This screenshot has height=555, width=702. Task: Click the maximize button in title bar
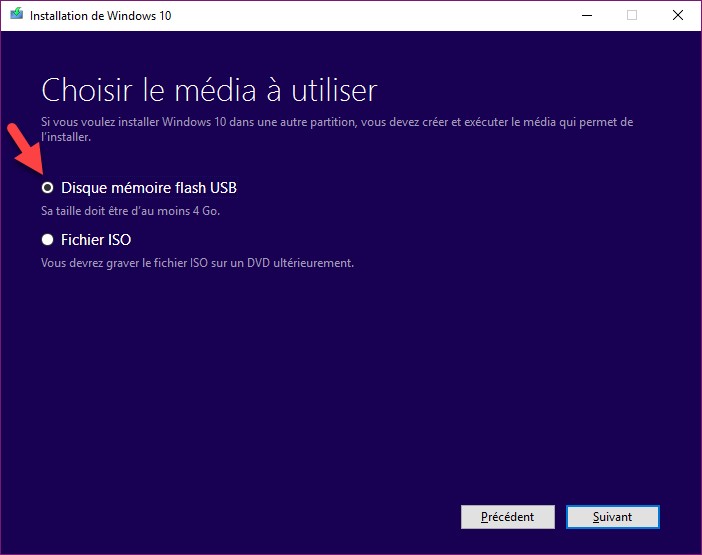point(632,15)
